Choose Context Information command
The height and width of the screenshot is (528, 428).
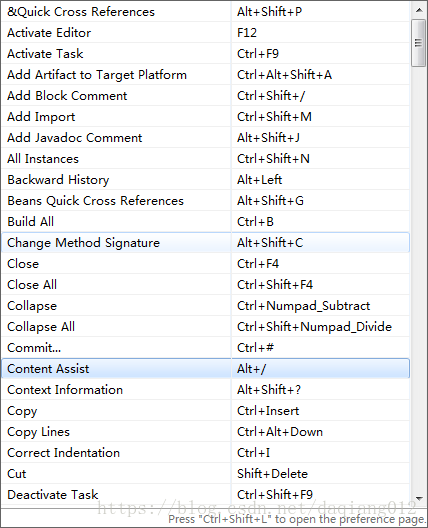click(205, 390)
